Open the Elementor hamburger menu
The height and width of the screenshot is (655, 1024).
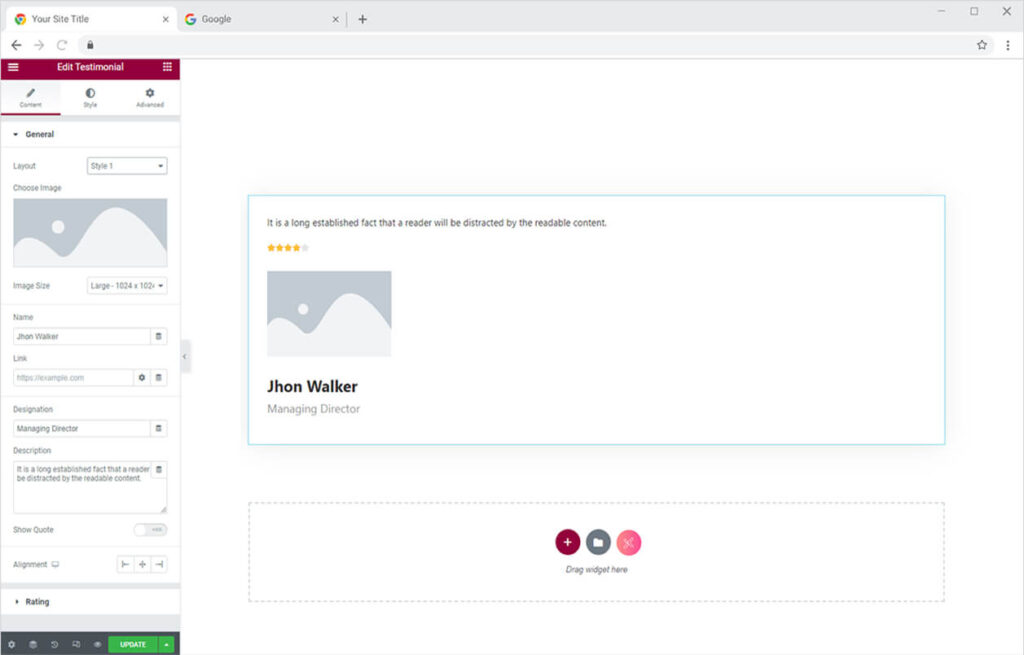coord(13,67)
